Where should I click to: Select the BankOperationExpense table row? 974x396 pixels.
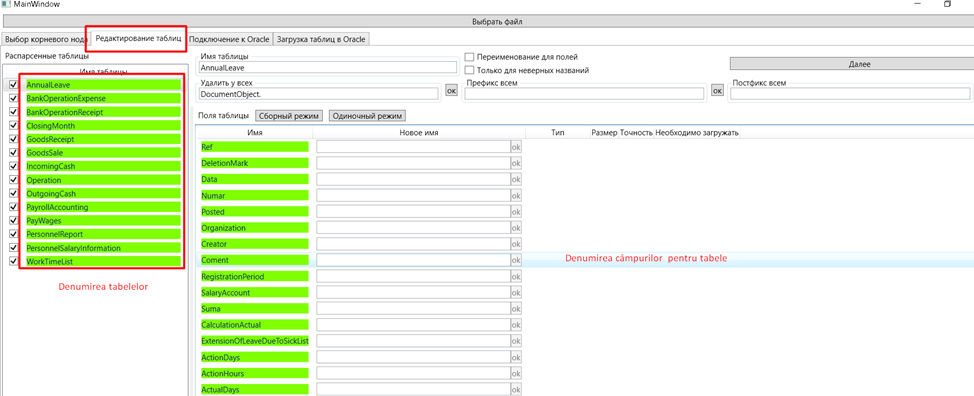(x=103, y=98)
